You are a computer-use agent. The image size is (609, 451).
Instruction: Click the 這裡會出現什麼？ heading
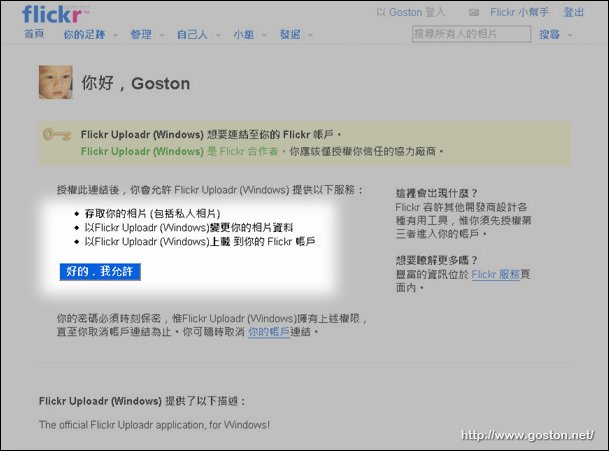(436, 193)
